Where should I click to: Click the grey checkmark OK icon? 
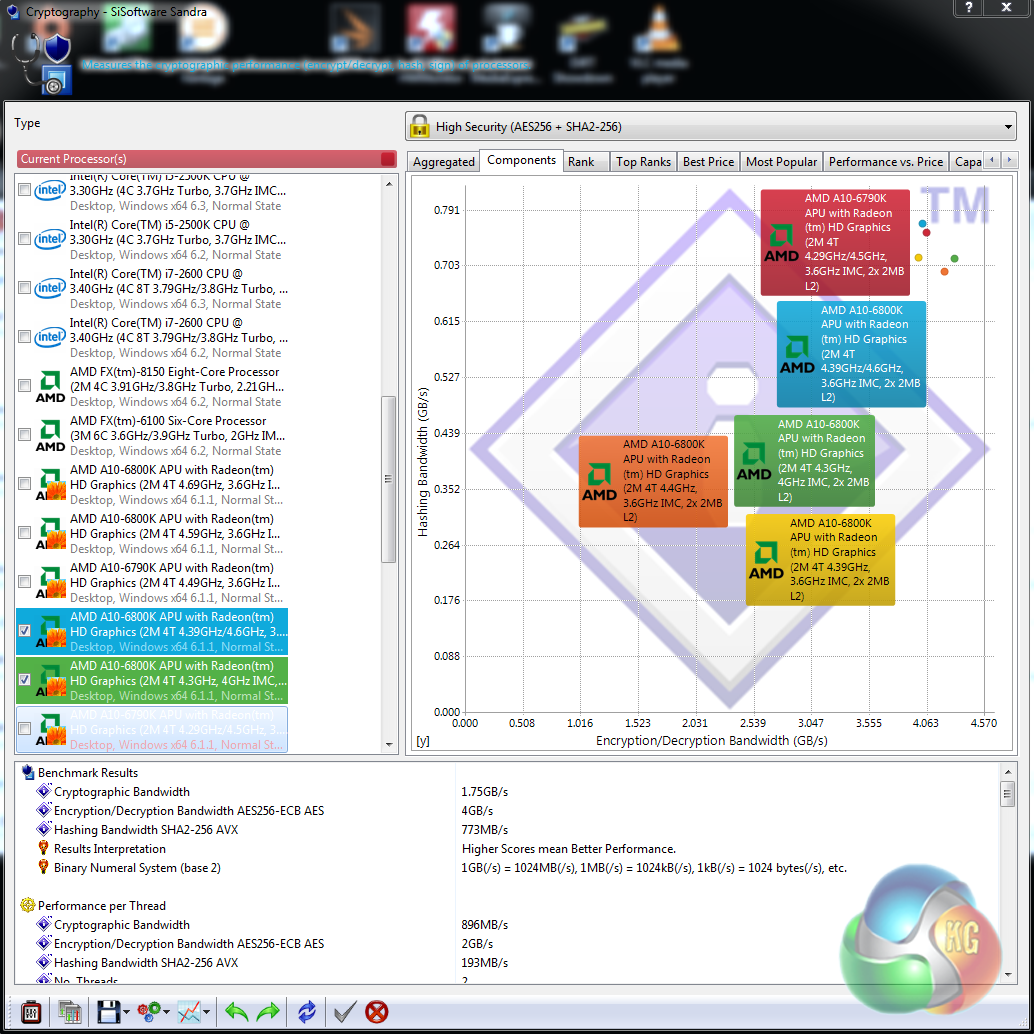coord(344,1012)
